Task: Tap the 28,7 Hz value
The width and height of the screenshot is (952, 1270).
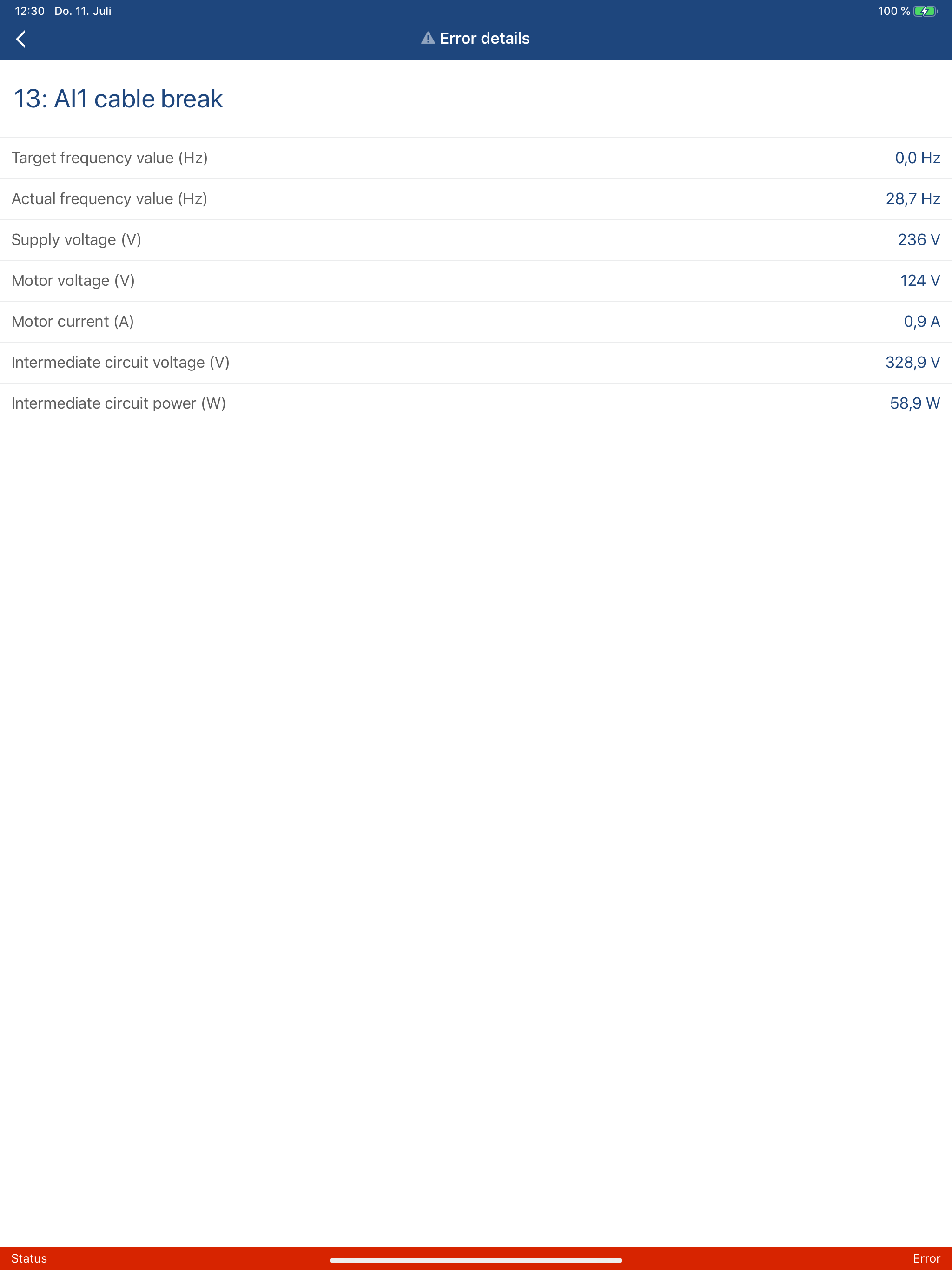Action: (913, 198)
